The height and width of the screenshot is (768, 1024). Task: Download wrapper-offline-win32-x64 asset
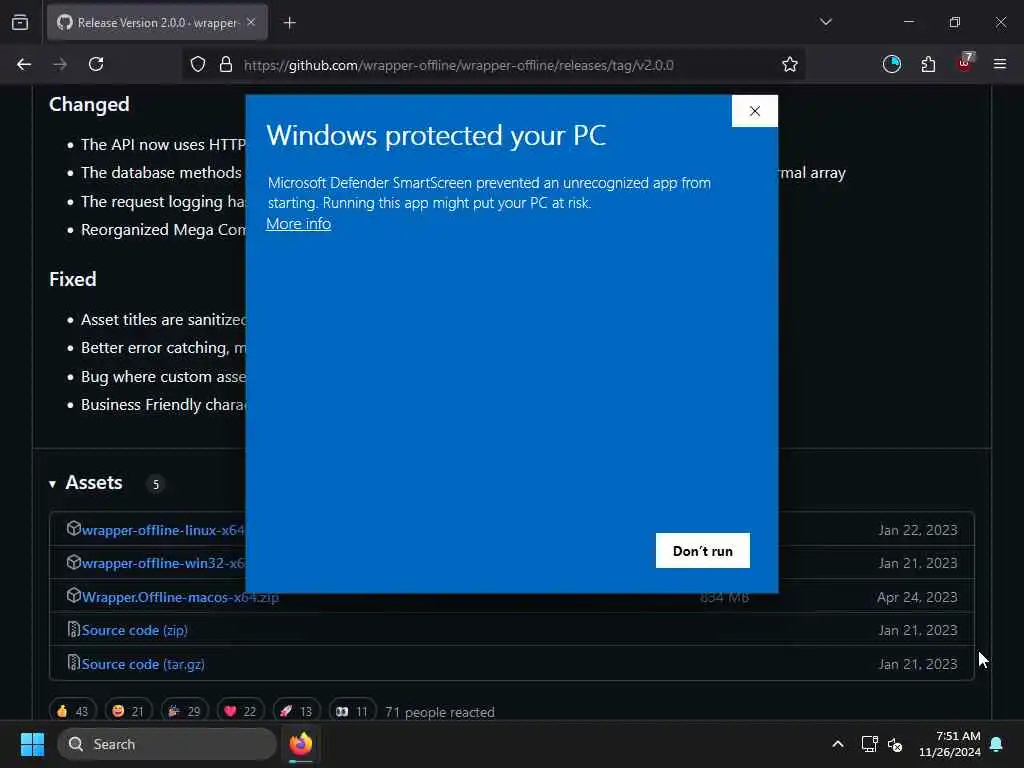[x=163, y=563]
